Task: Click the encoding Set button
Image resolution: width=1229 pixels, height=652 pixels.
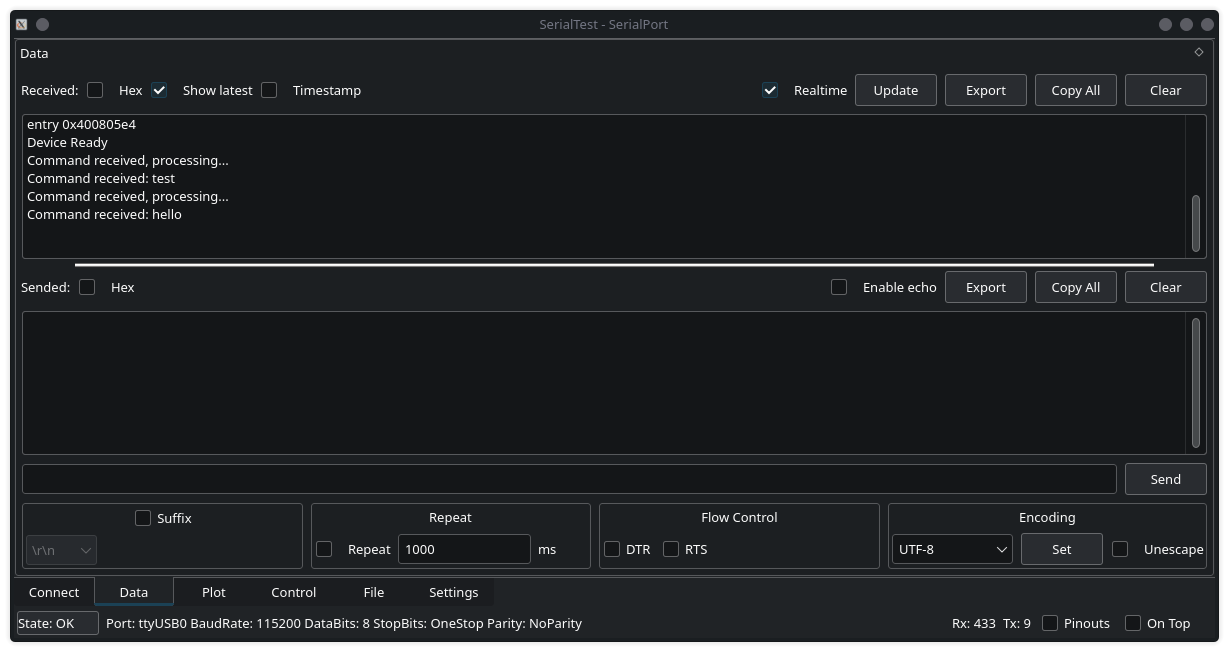Action: tap(1061, 549)
